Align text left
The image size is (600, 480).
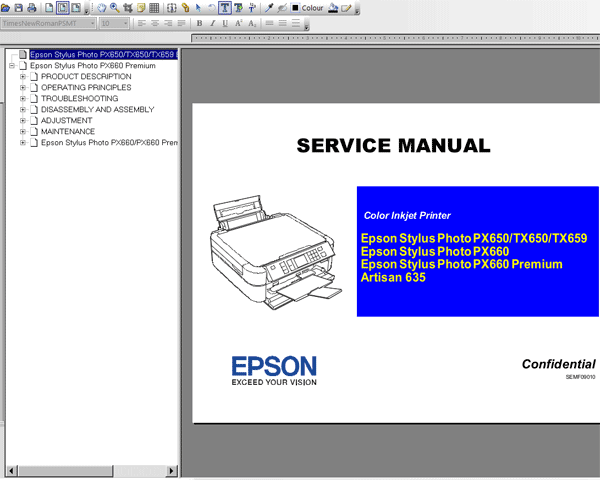point(142,24)
